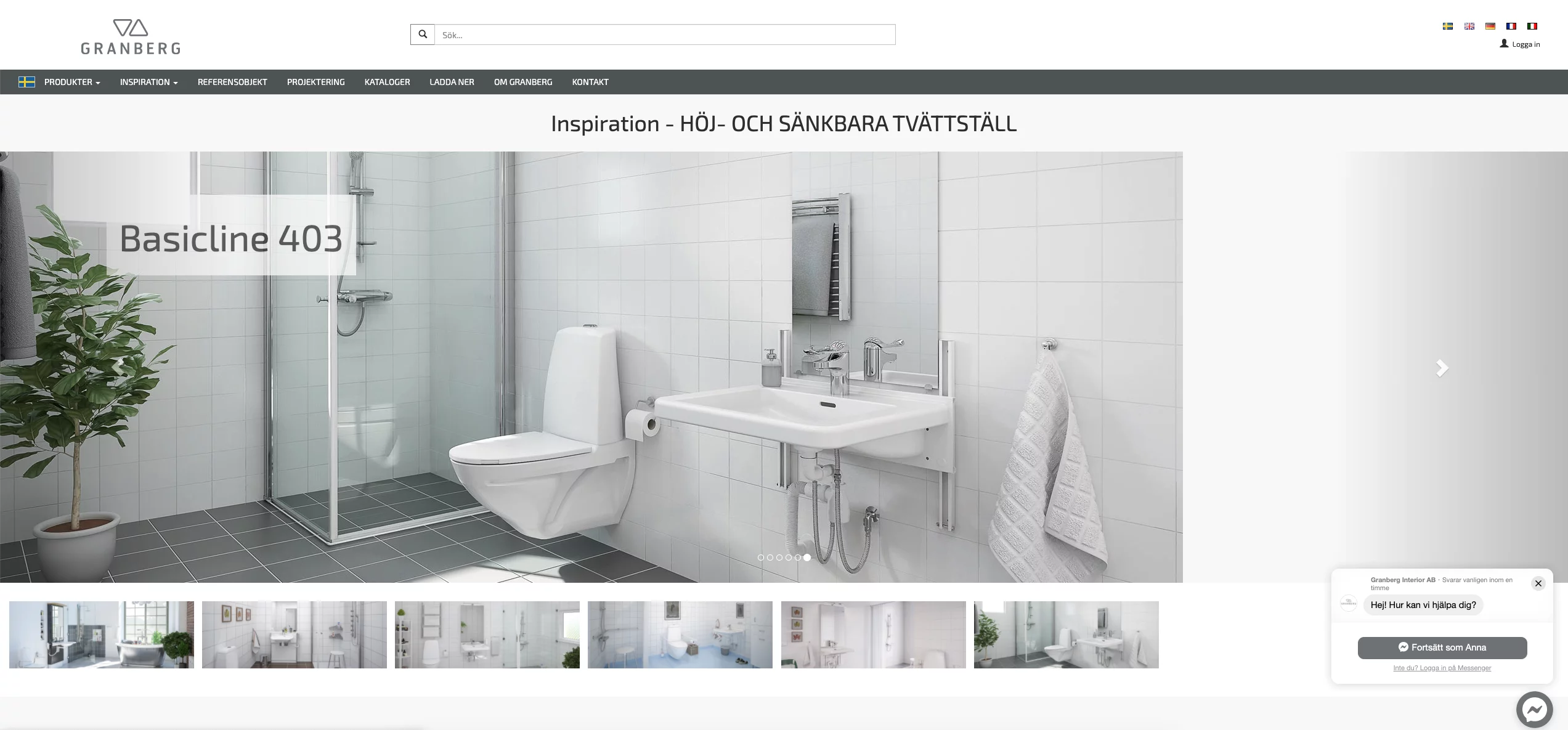Open thumbnail with the dark wooden floor bathroom
Image resolution: width=1568 pixels, height=730 pixels.
click(x=295, y=635)
